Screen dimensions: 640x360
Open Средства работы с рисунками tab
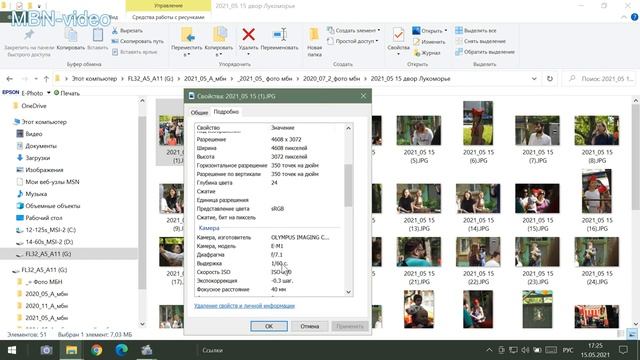coord(168,17)
